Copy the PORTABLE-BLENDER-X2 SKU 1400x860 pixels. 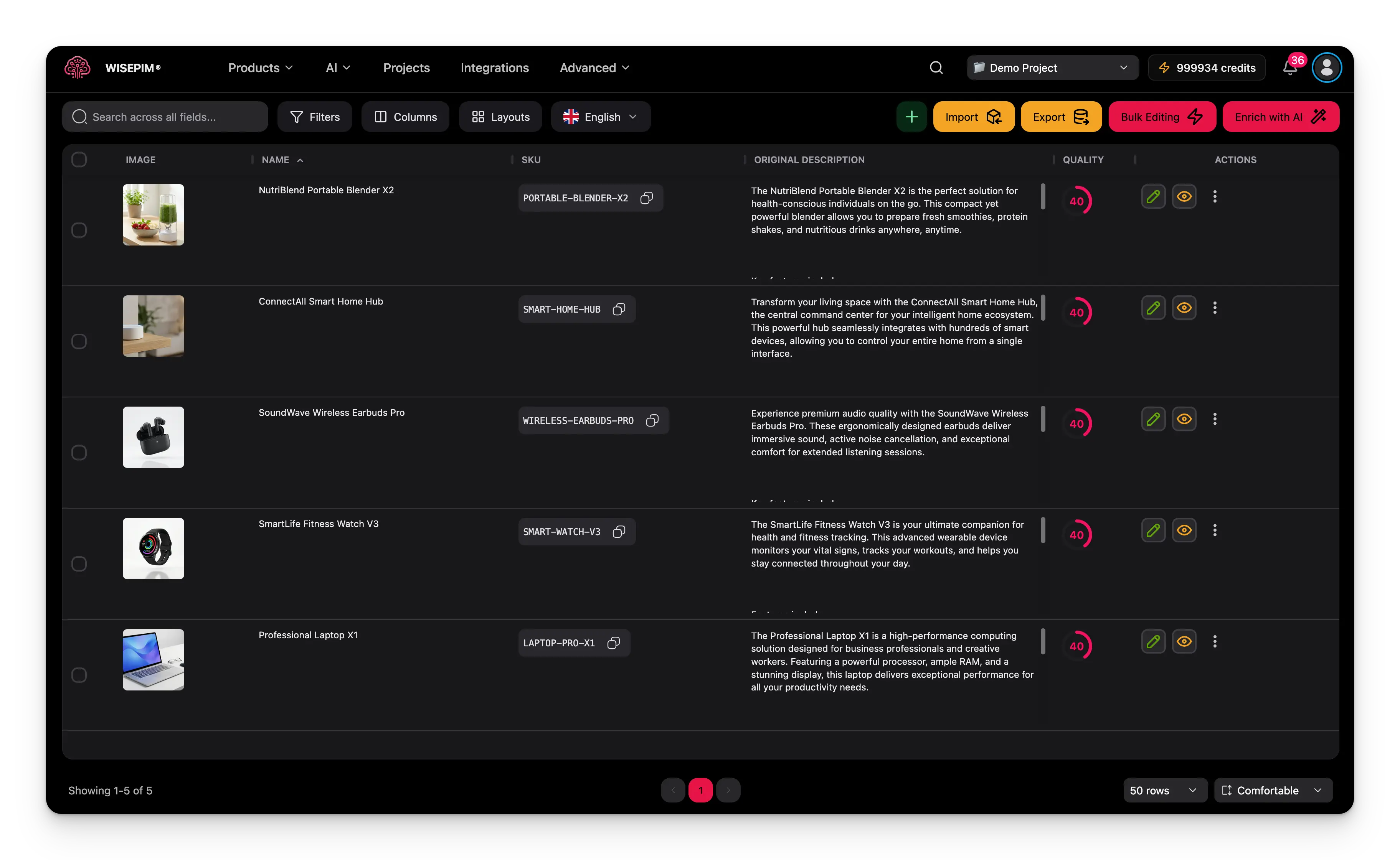coord(646,198)
